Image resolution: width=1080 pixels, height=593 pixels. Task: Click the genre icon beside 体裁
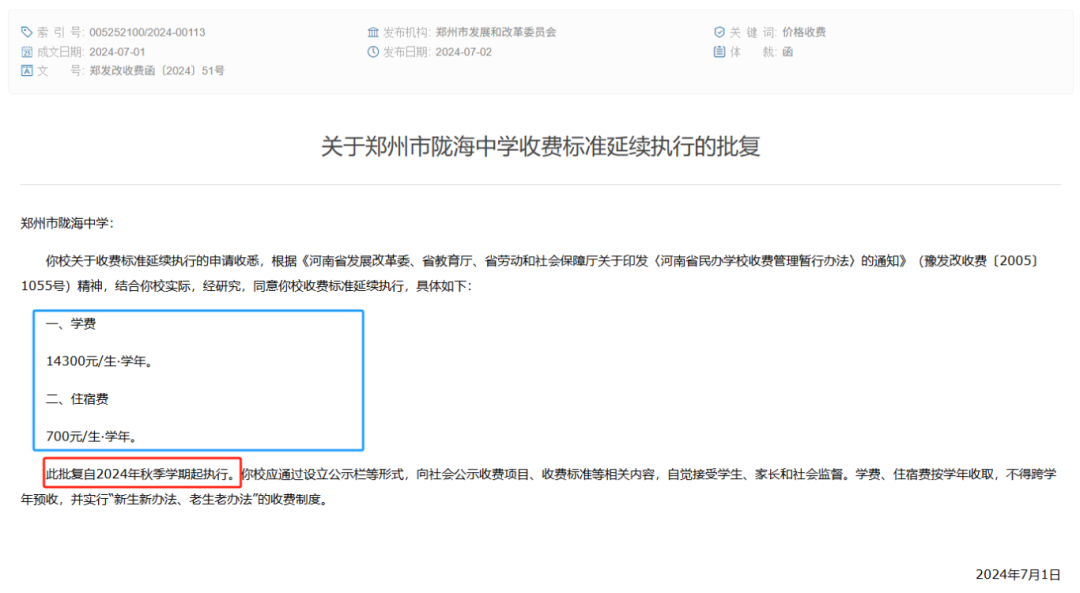719,52
